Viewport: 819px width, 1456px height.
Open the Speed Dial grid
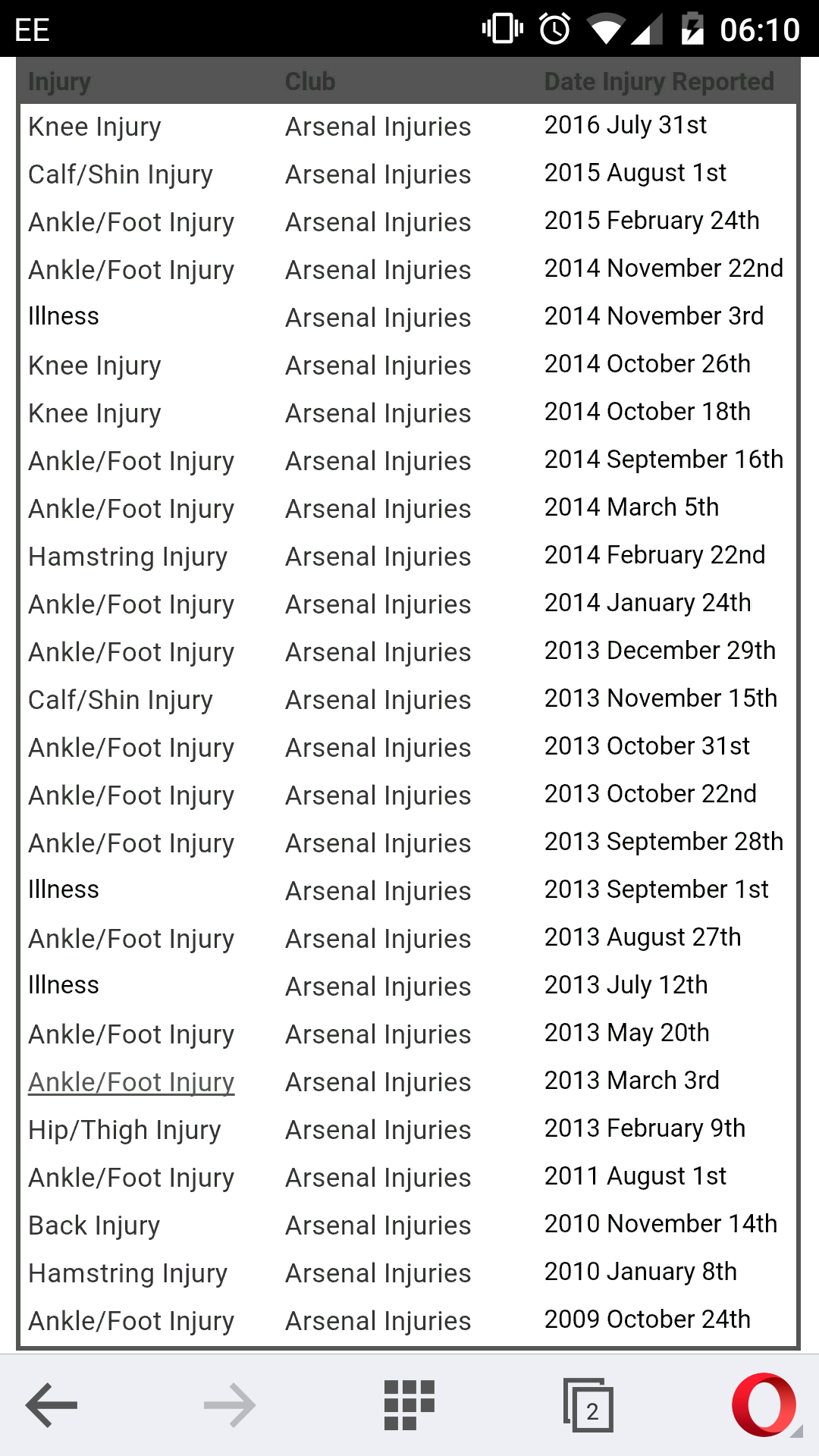409,1405
